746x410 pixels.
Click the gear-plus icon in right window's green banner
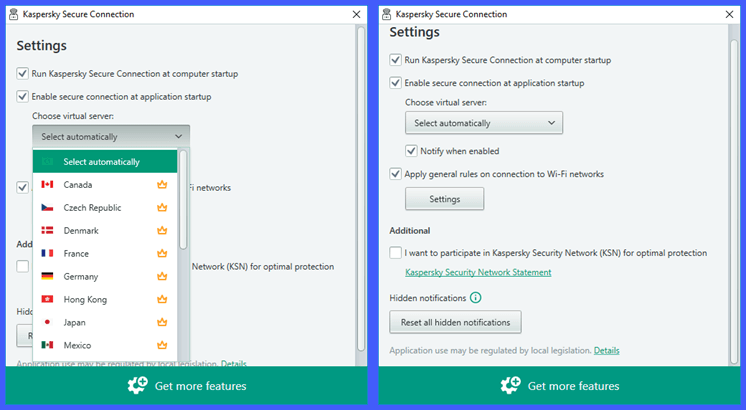pyautogui.click(x=510, y=385)
